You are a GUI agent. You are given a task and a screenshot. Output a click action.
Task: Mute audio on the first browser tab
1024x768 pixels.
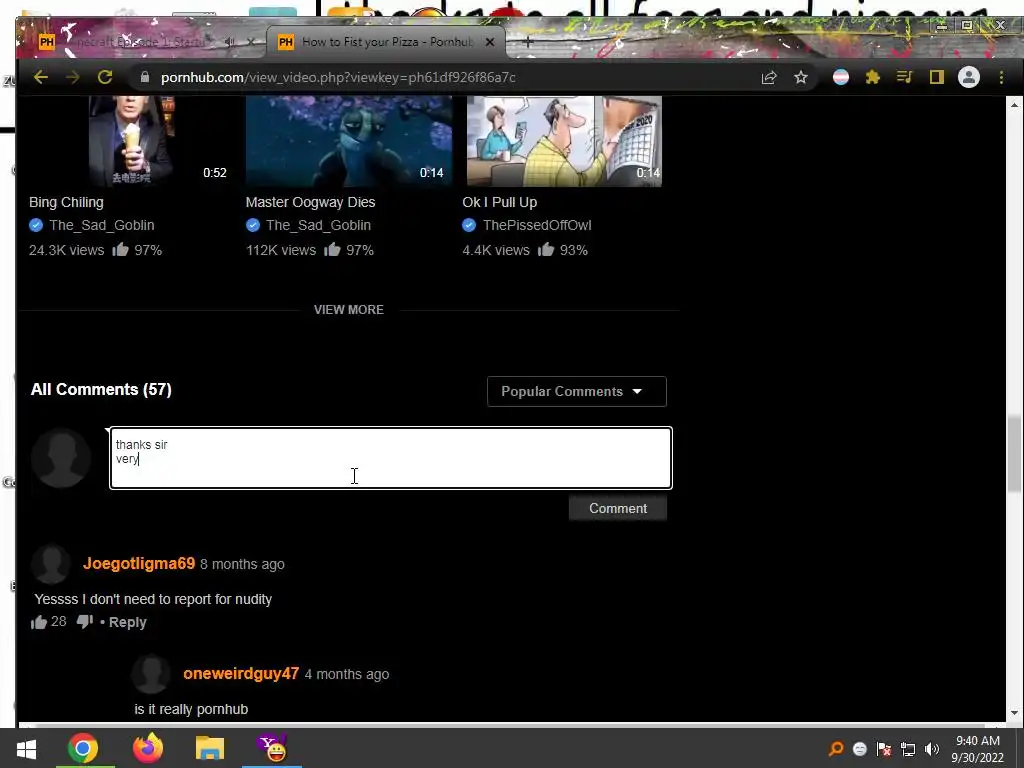tap(230, 42)
